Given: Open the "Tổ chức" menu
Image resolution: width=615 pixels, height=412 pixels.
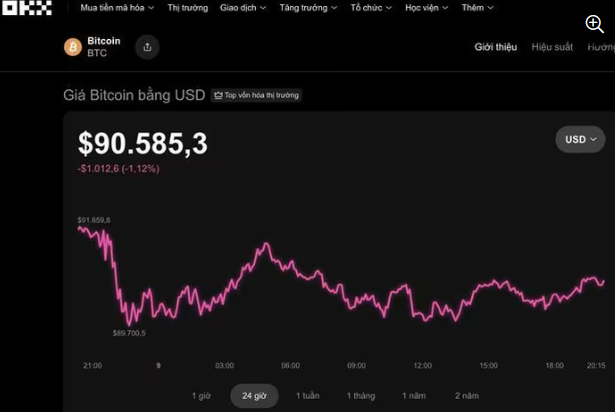Looking at the screenshot, I should coord(372,8).
